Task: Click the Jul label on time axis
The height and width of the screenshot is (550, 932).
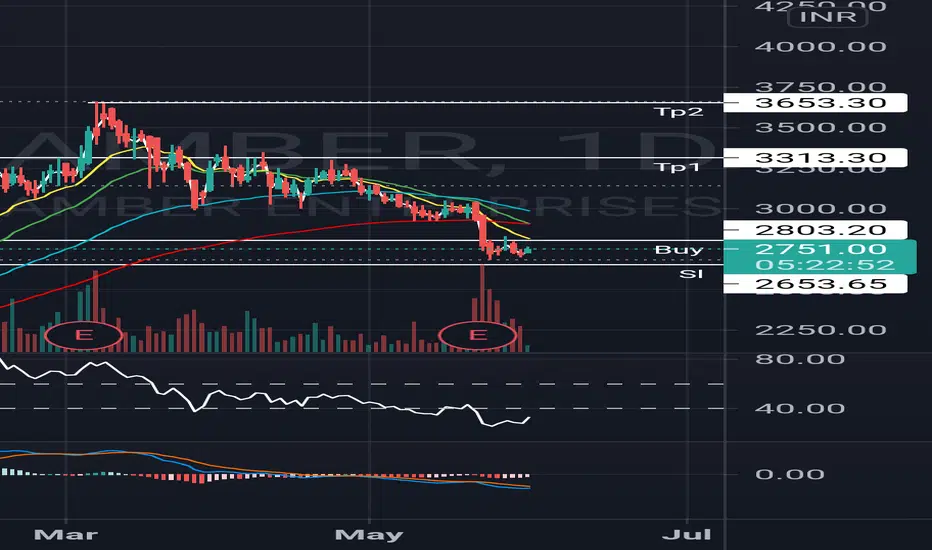Action: 687,535
